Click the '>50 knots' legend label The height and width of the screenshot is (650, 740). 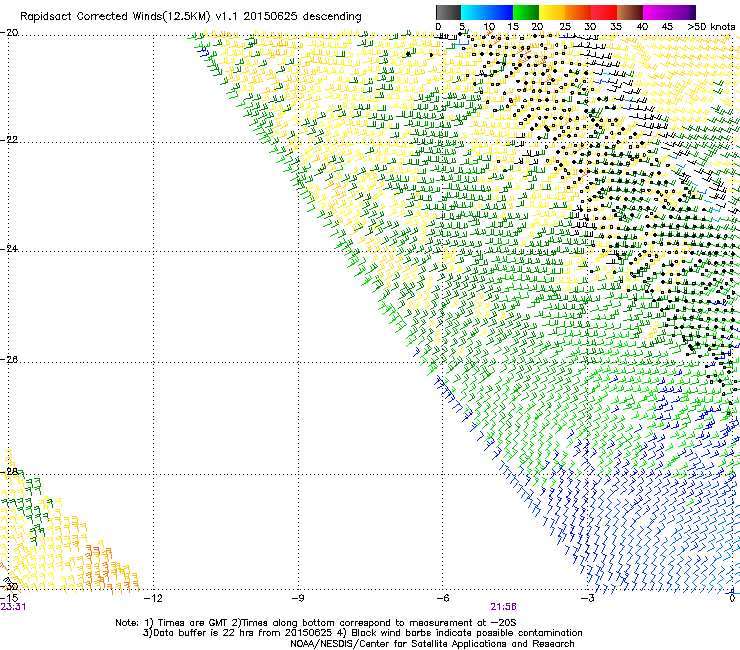pyautogui.click(x=711, y=27)
